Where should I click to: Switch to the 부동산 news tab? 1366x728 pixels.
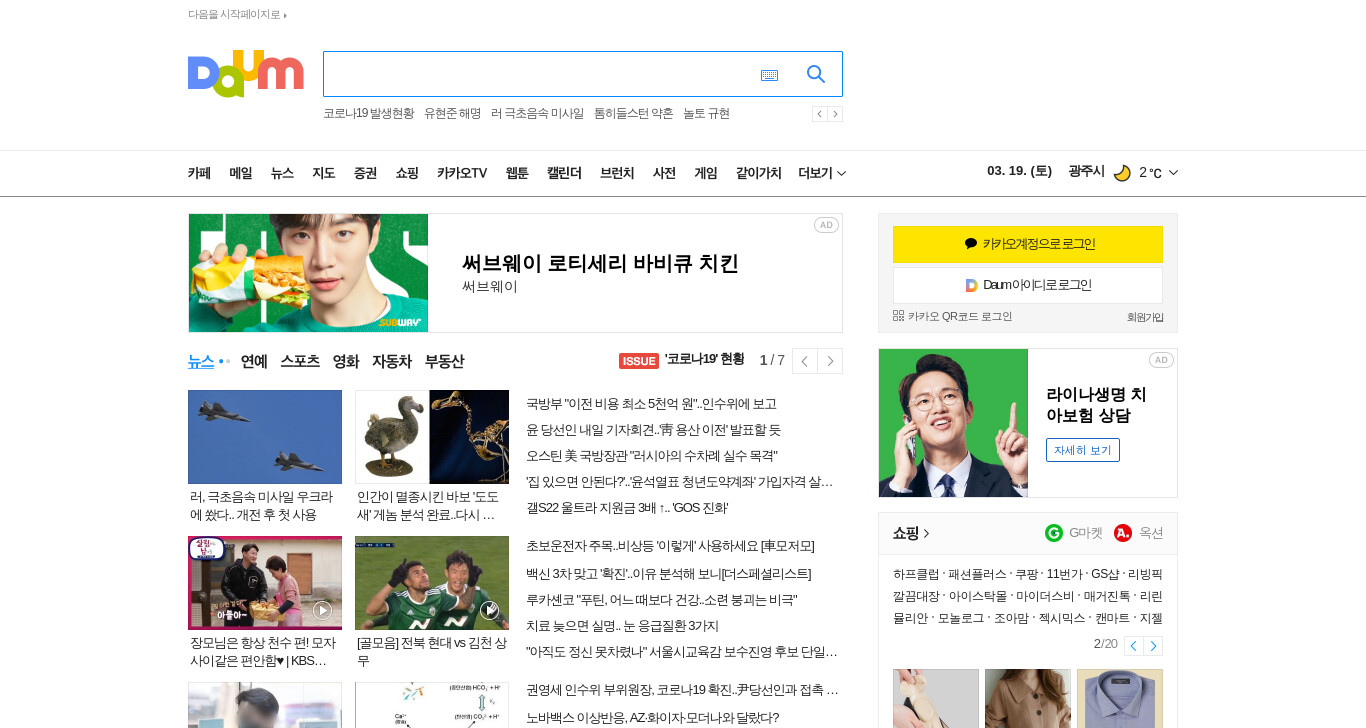point(444,361)
